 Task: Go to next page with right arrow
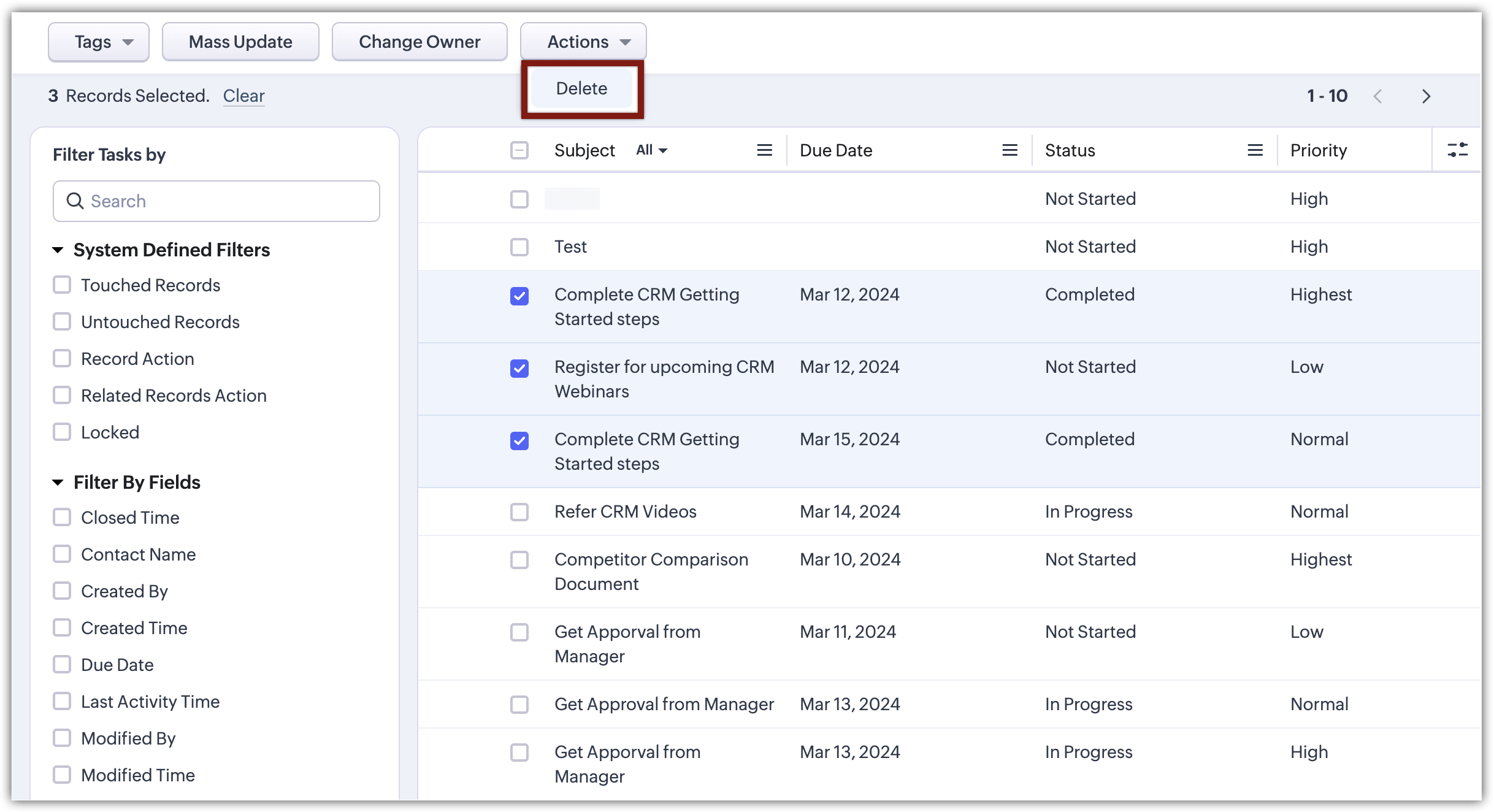pyautogui.click(x=1426, y=96)
